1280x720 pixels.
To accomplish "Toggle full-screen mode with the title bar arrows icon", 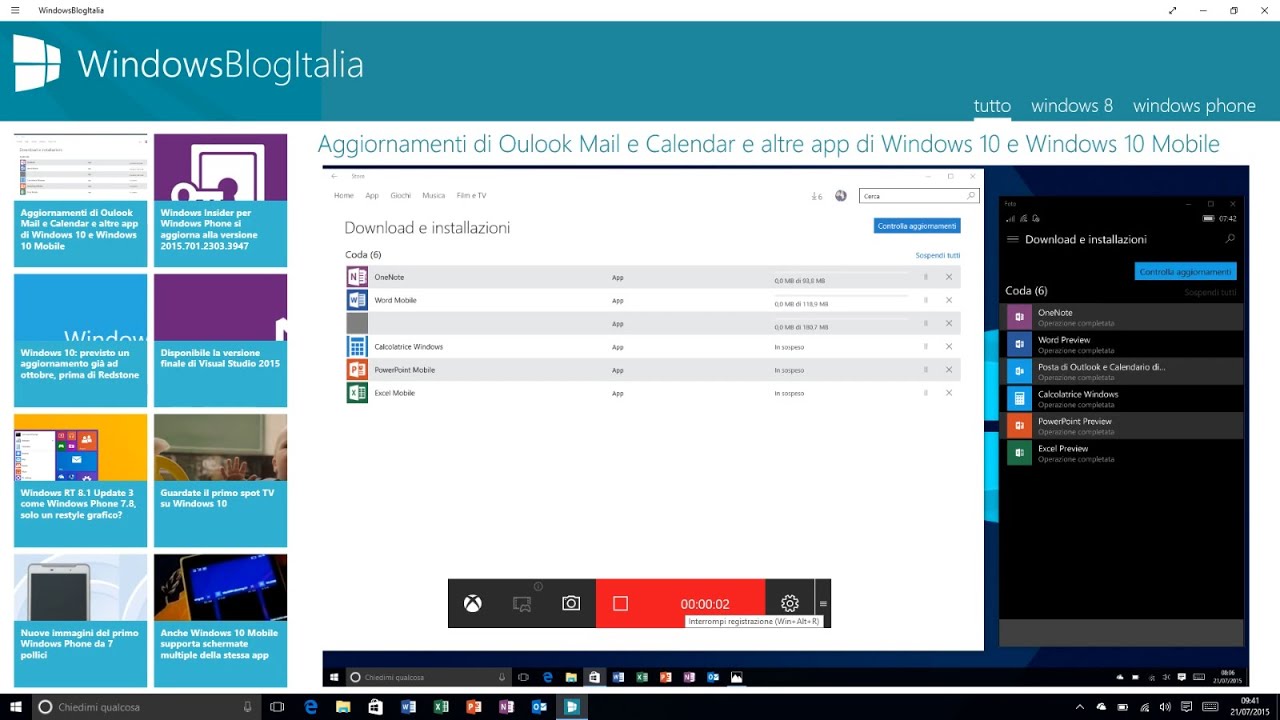I will 1172,10.
